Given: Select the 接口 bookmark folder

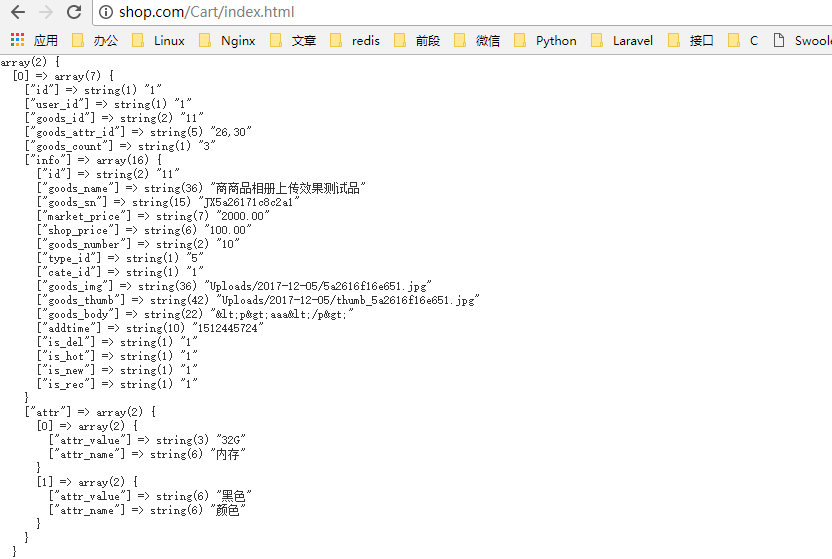Looking at the screenshot, I should pyautogui.click(x=691, y=41).
